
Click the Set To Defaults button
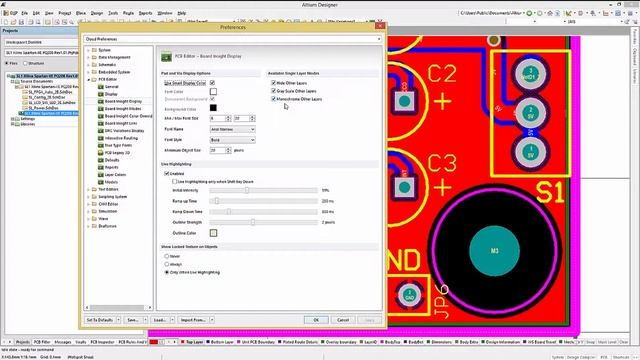[100, 320]
